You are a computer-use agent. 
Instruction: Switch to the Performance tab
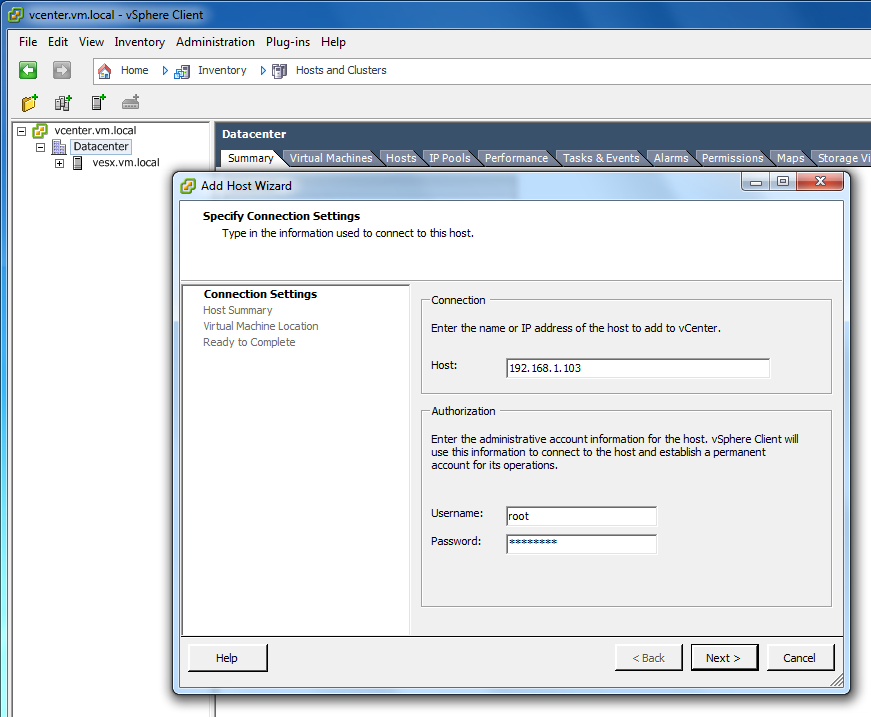pyautogui.click(x=516, y=158)
